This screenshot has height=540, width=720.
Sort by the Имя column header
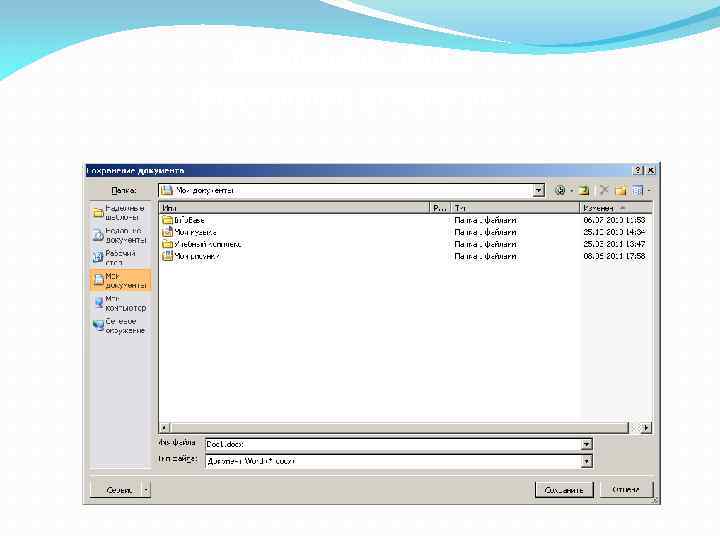pos(294,208)
